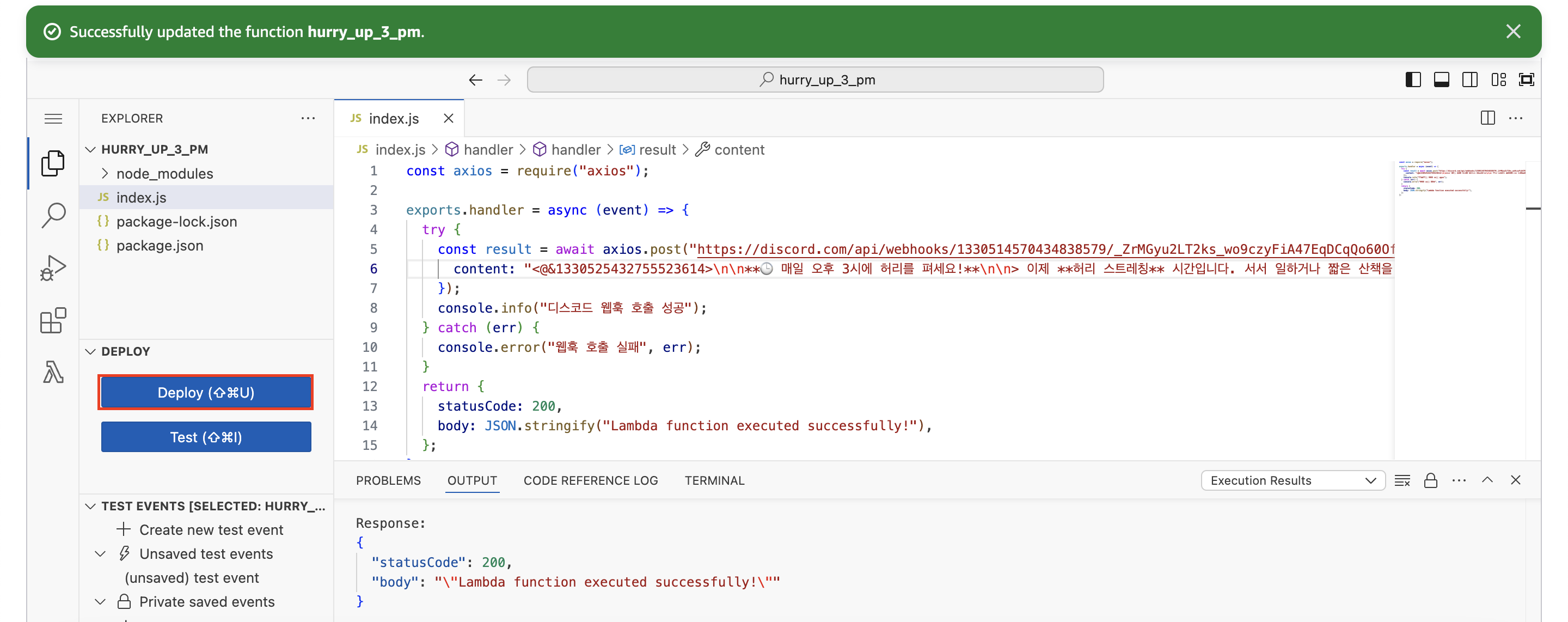Clear the output panel
The height and width of the screenshot is (622, 1568).
[x=1402, y=480]
